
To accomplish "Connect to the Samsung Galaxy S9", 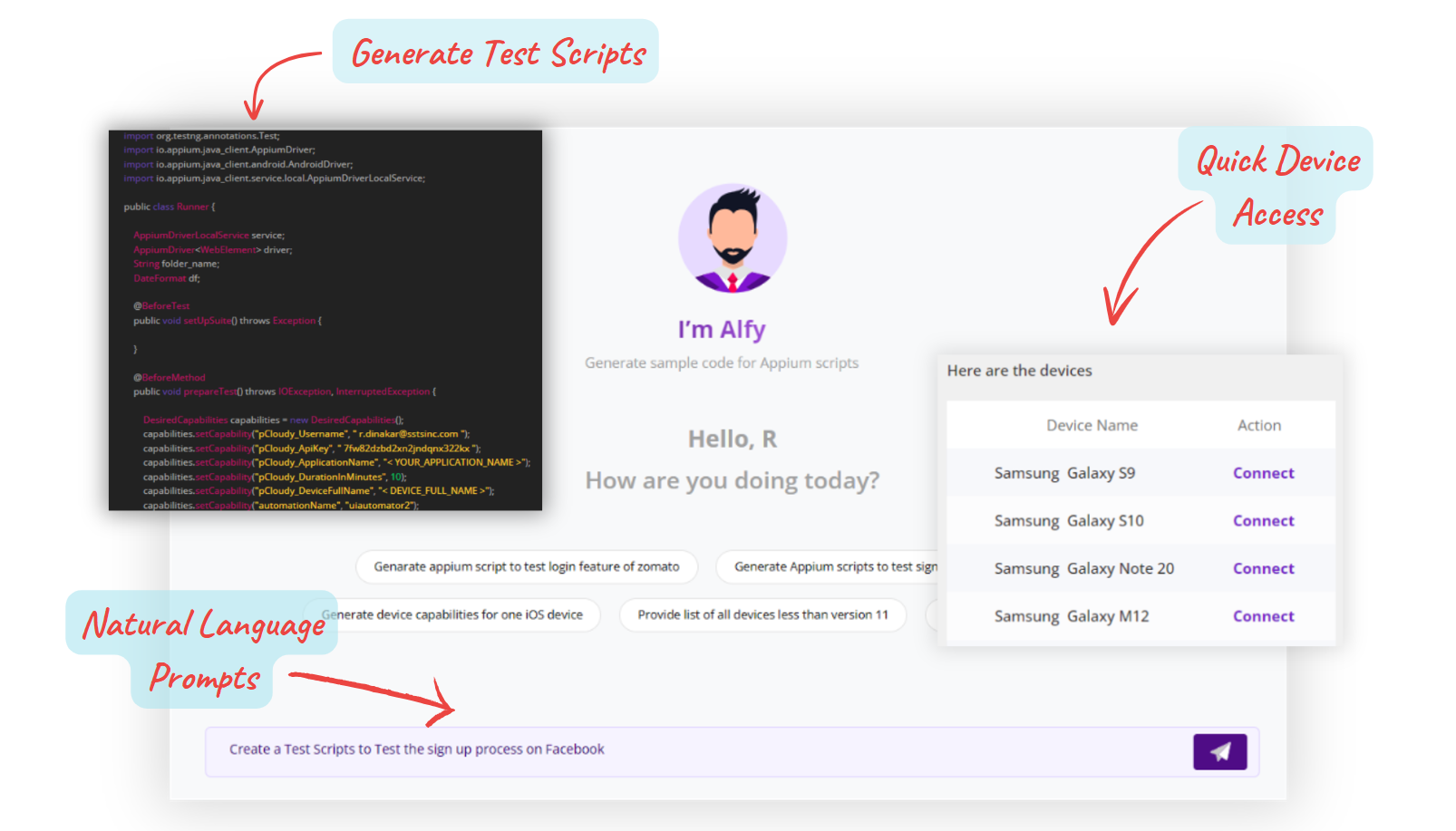I will tap(1263, 473).
